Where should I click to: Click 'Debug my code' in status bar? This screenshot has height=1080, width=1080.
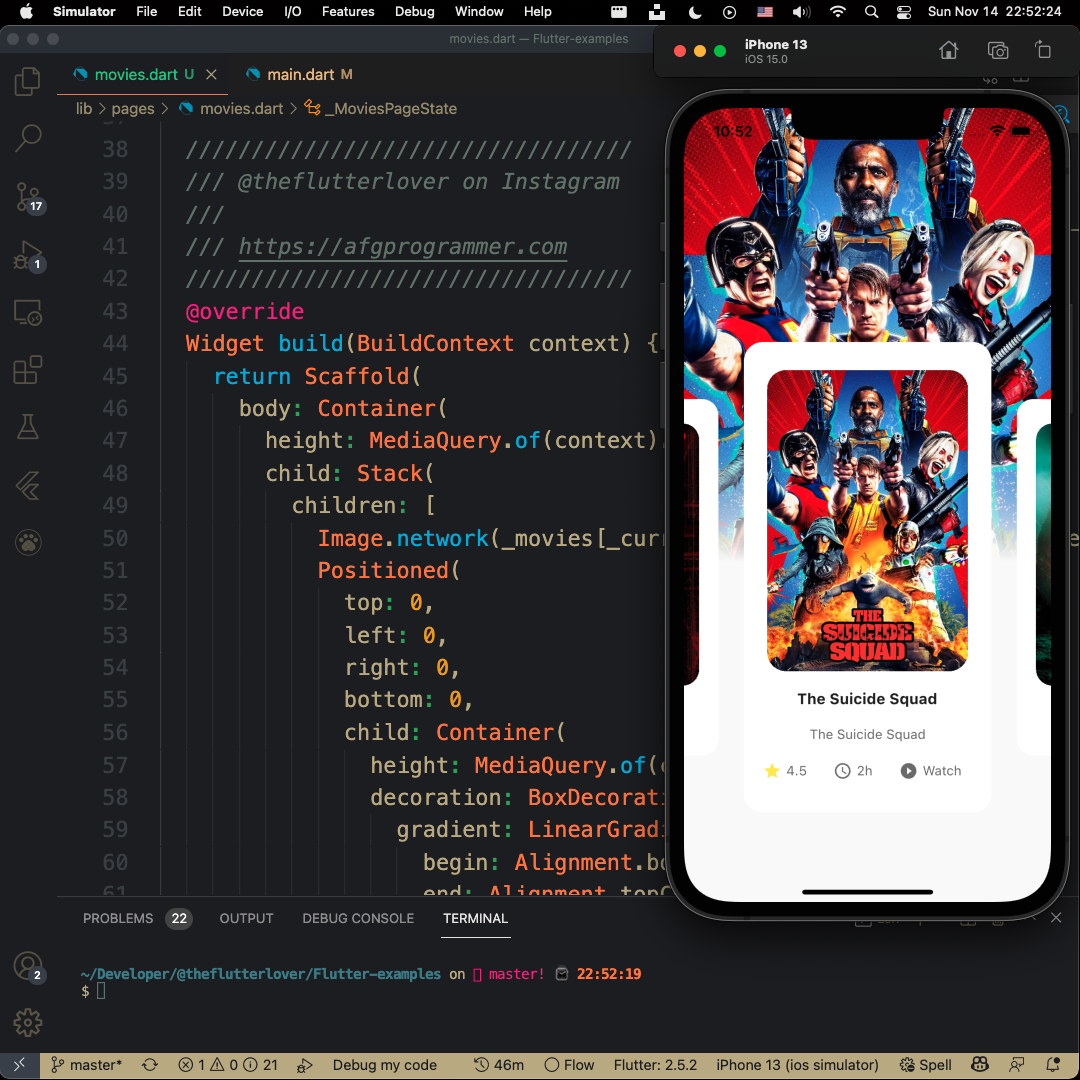coord(384,1065)
